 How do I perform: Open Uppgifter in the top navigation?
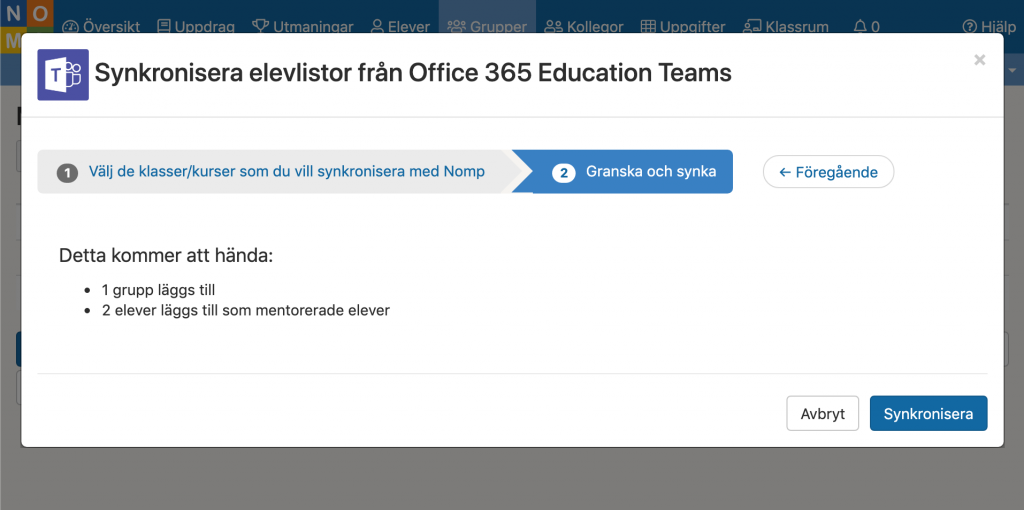(682, 27)
